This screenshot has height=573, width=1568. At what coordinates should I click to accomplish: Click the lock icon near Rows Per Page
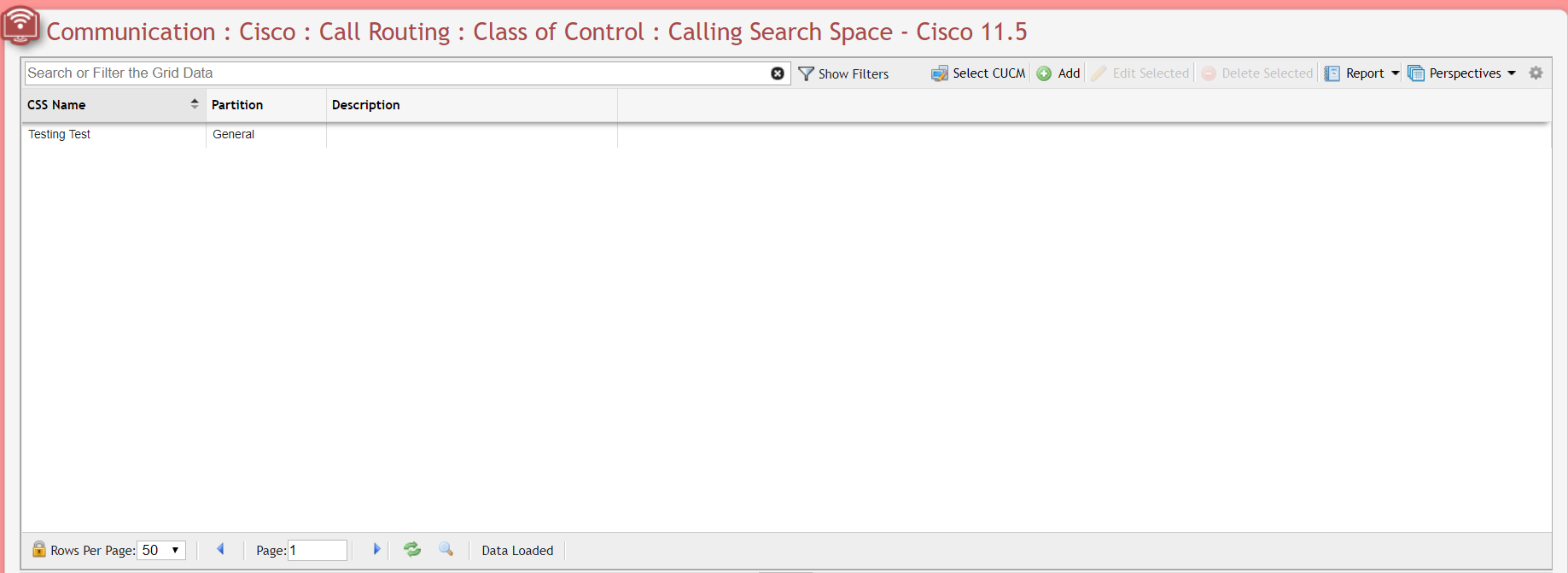pyautogui.click(x=39, y=550)
